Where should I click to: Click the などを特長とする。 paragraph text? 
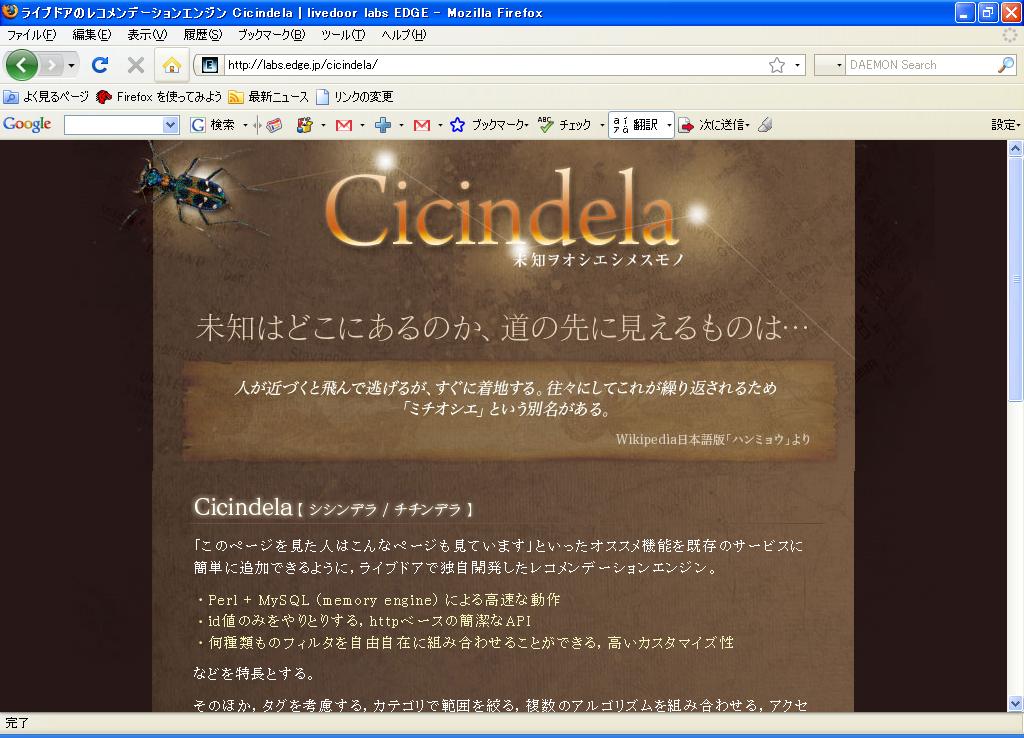point(255,673)
